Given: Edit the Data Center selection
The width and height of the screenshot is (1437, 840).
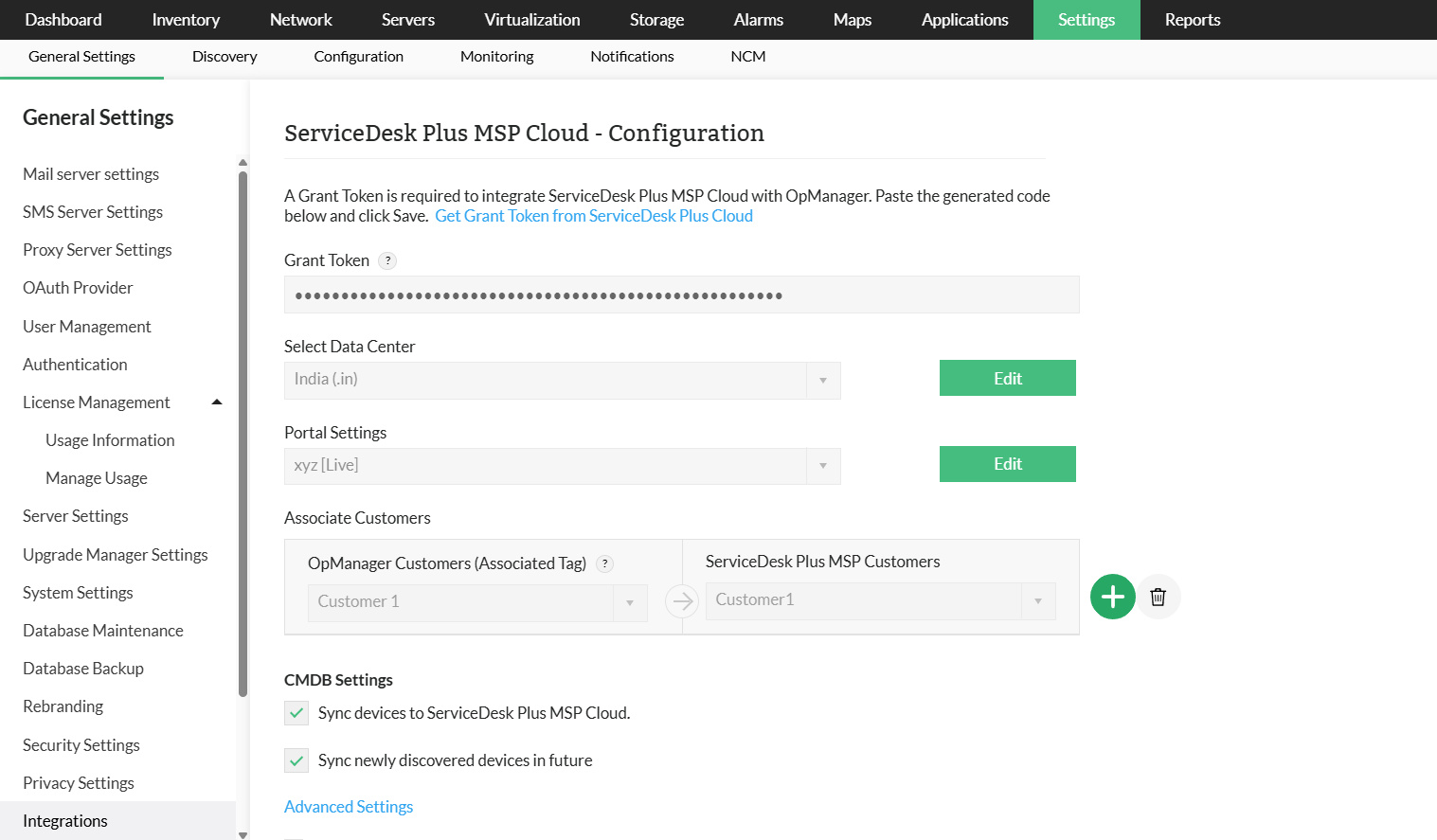Looking at the screenshot, I should point(1007,377).
